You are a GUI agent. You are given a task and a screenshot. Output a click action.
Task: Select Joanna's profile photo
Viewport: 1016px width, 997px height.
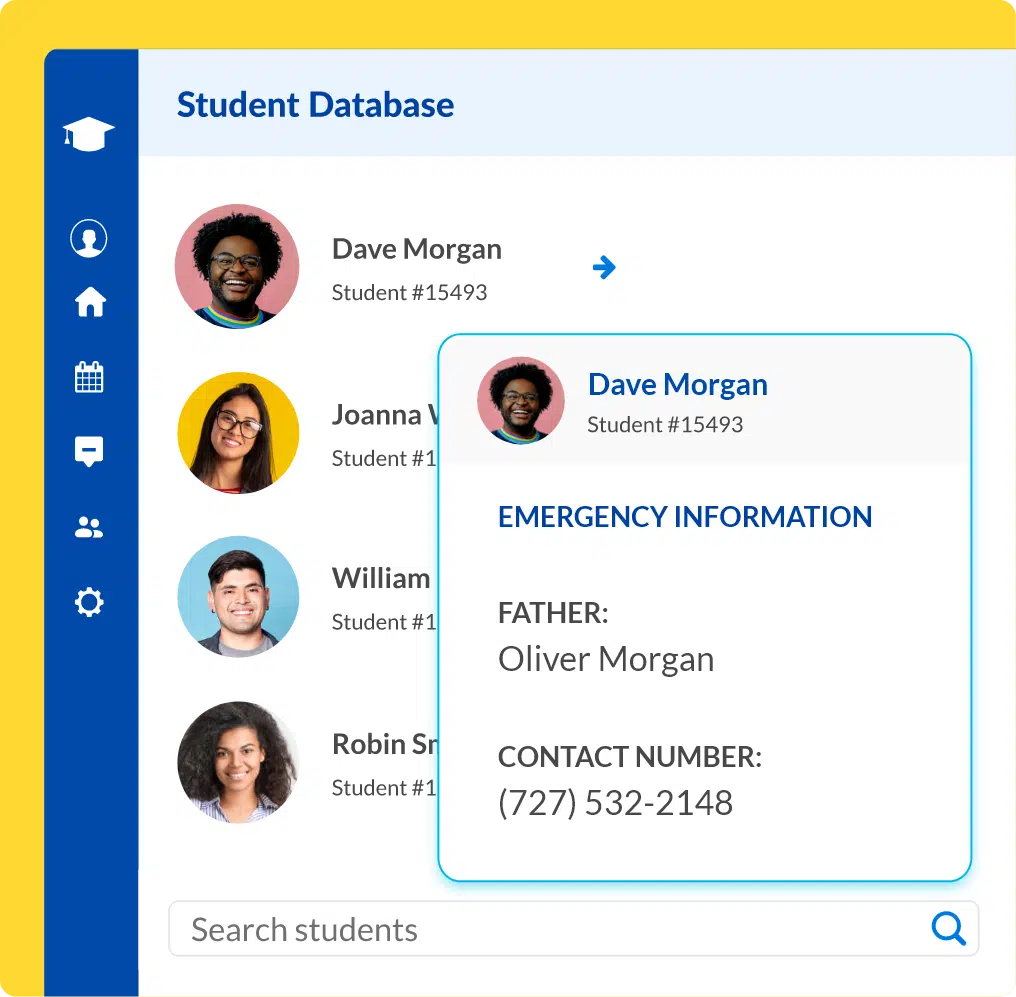pyautogui.click(x=238, y=433)
